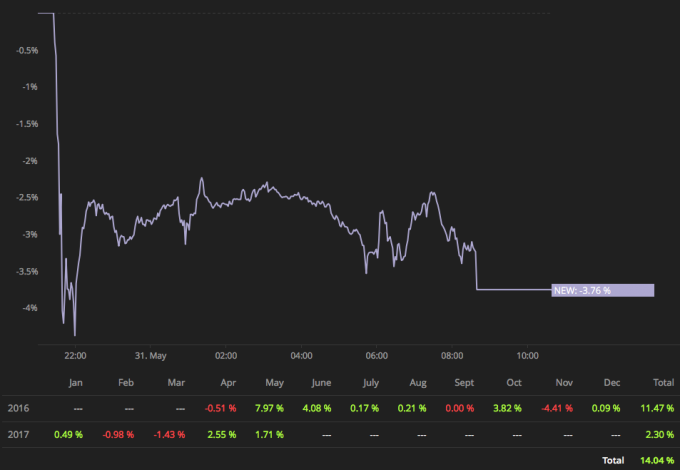Click the 06:00 time axis label
The height and width of the screenshot is (470, 680).
pyautogui.click(x=376, y=356)
